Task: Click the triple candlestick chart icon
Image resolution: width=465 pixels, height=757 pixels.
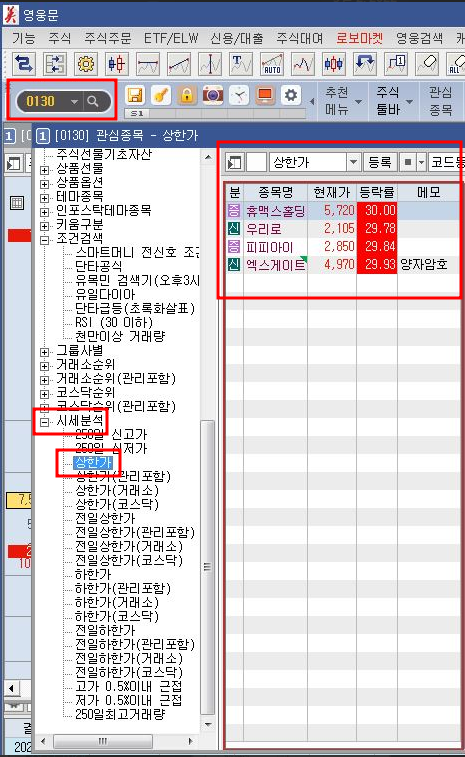Action: [334, 64]
